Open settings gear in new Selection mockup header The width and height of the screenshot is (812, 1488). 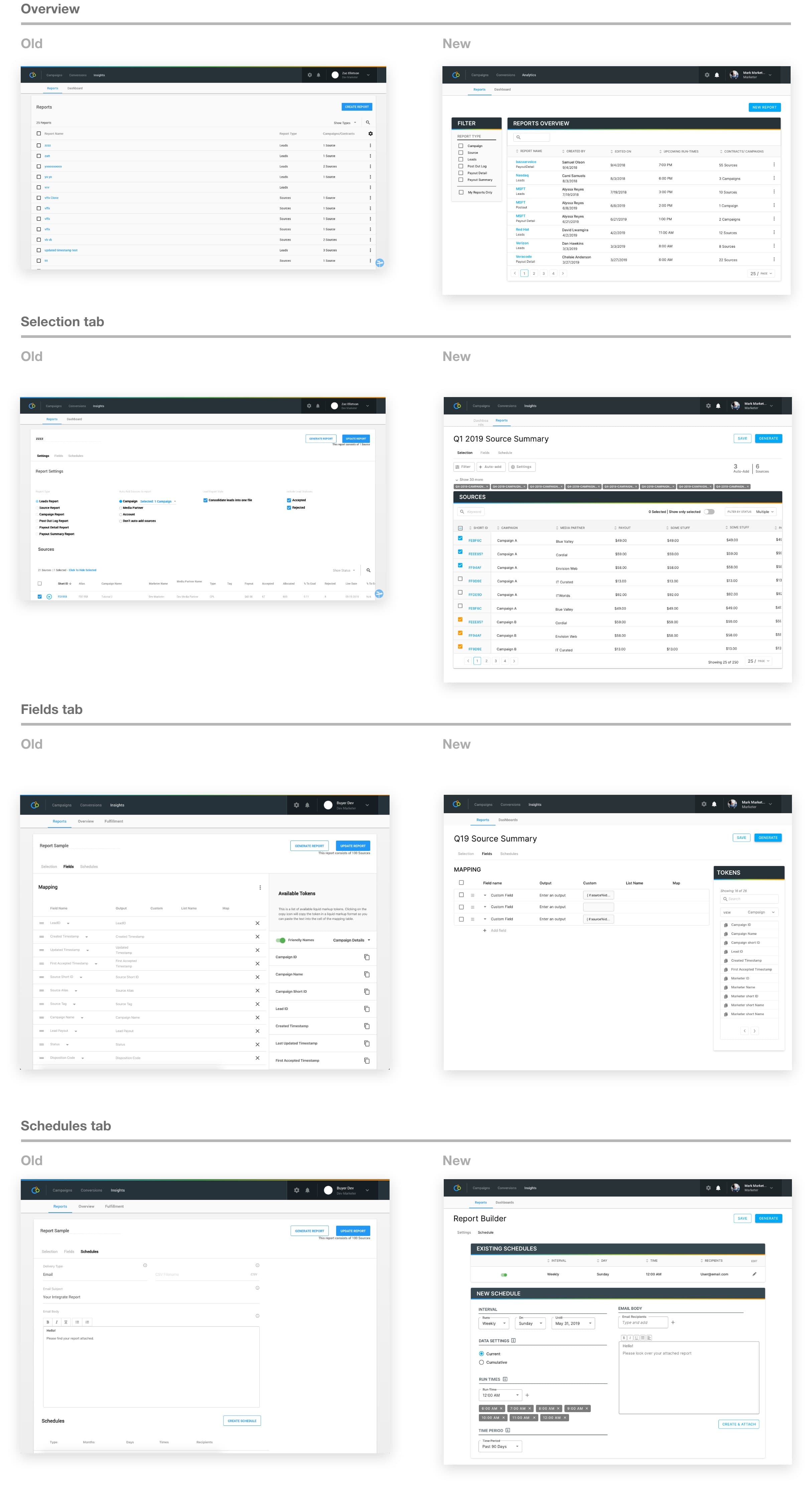coord(708,406)
